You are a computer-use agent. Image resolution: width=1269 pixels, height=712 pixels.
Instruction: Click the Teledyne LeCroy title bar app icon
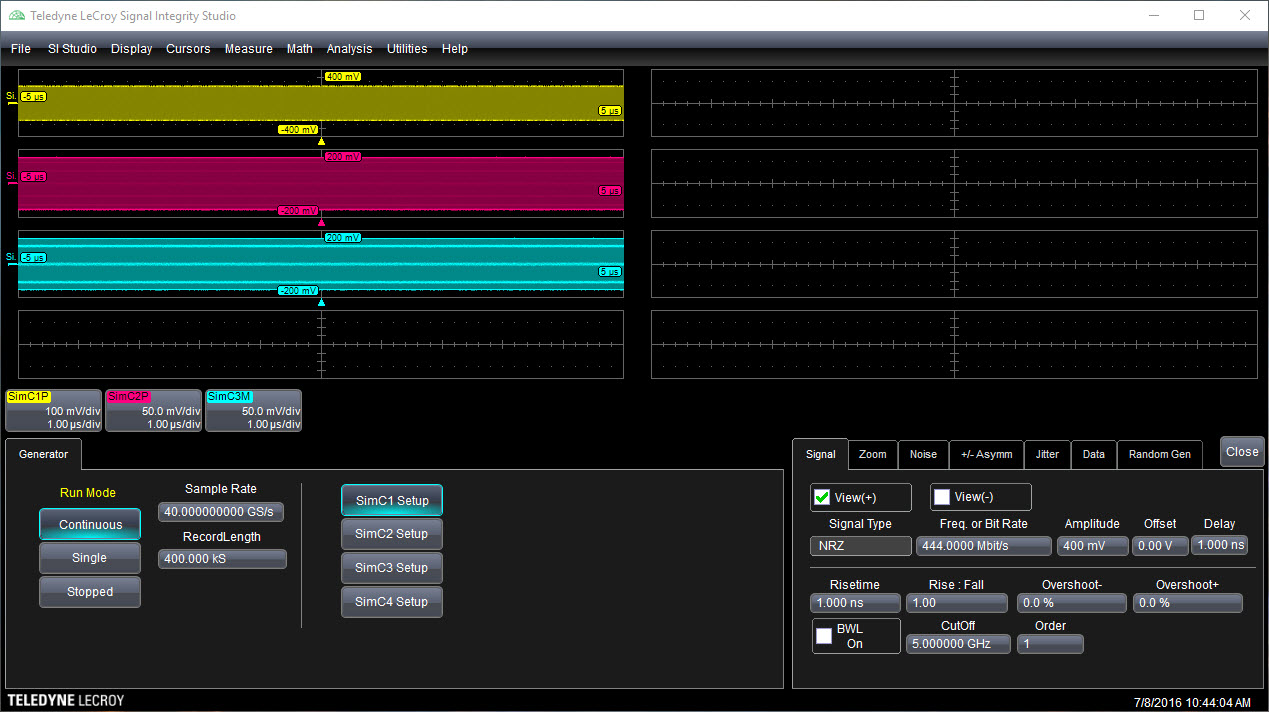17,16
